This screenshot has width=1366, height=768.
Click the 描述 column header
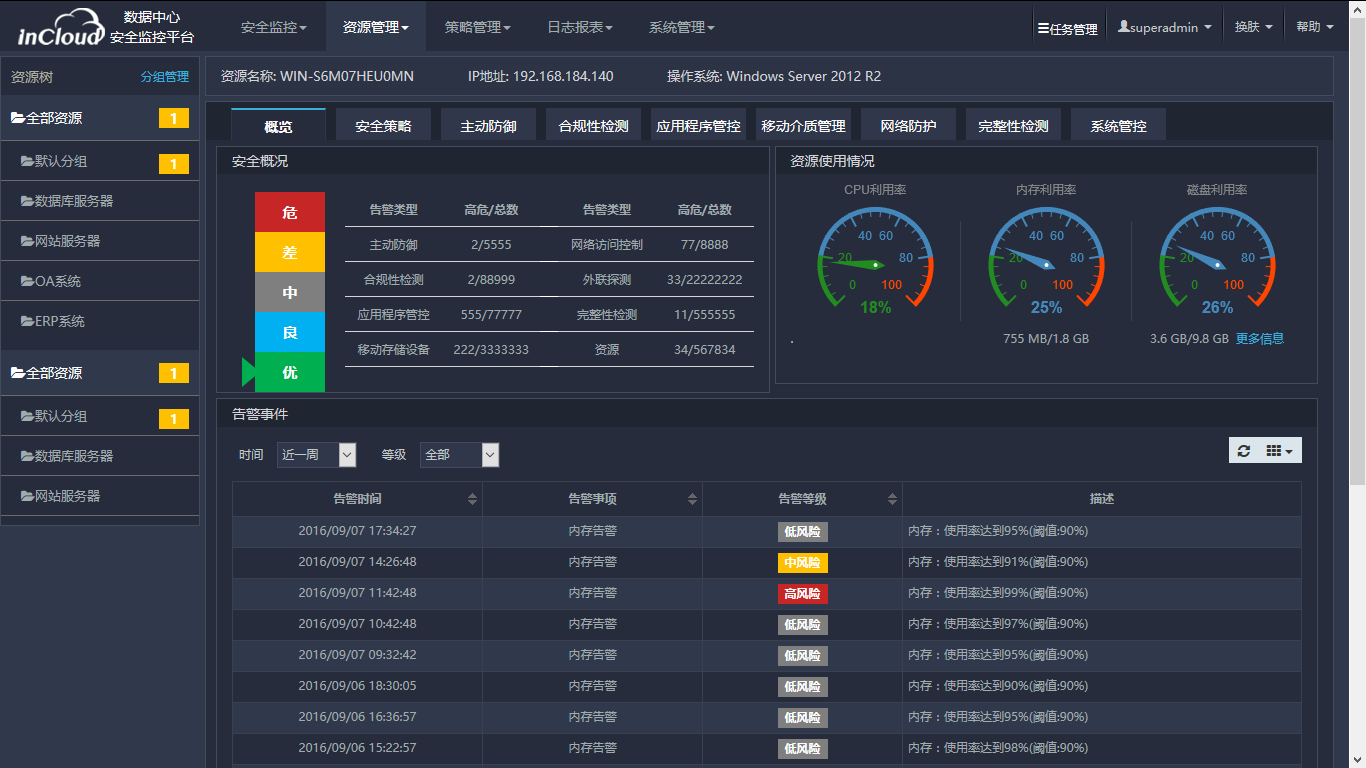(x=1102, y=498)
